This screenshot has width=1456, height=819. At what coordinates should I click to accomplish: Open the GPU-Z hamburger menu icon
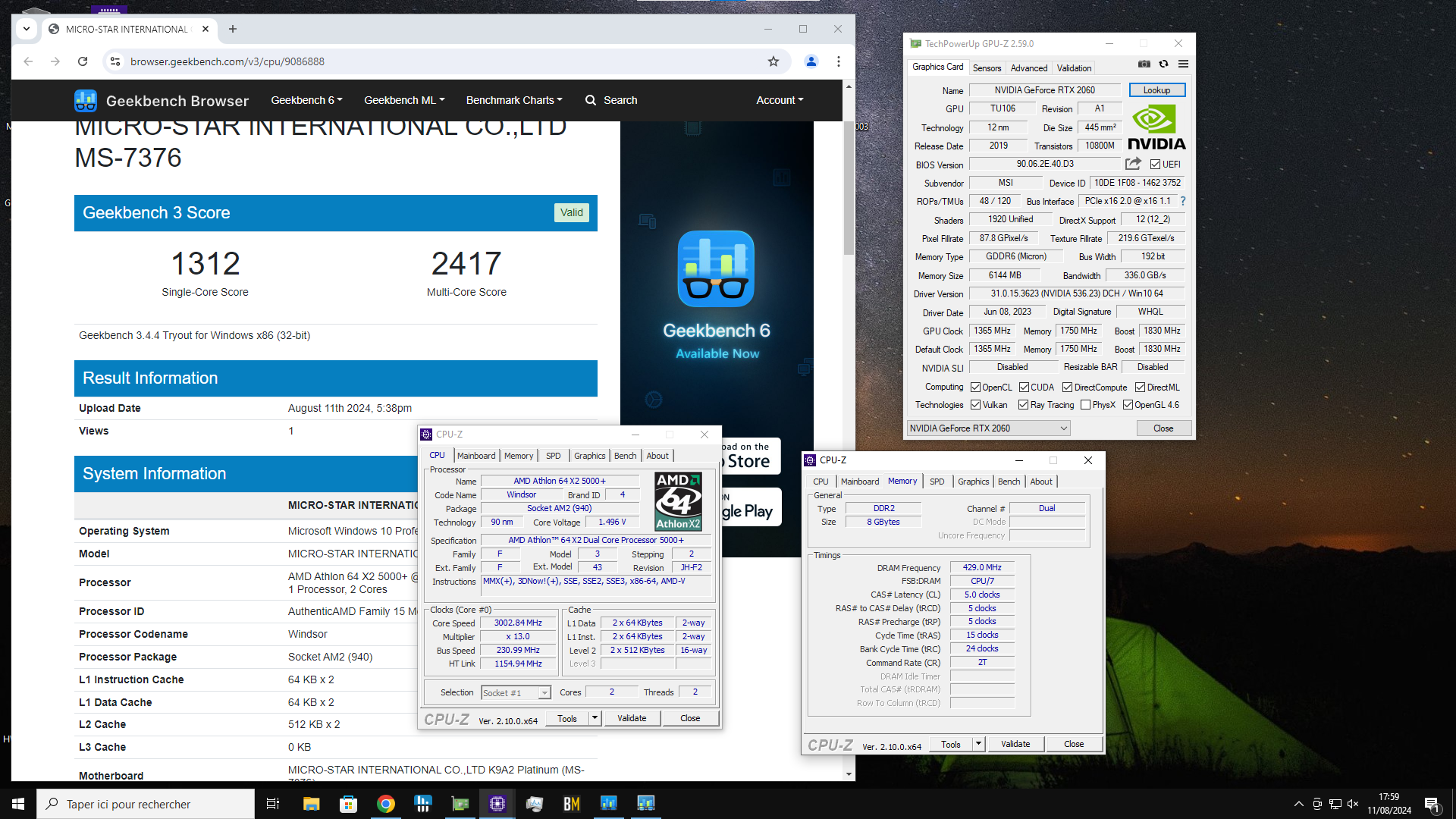tap(1183, 64)
